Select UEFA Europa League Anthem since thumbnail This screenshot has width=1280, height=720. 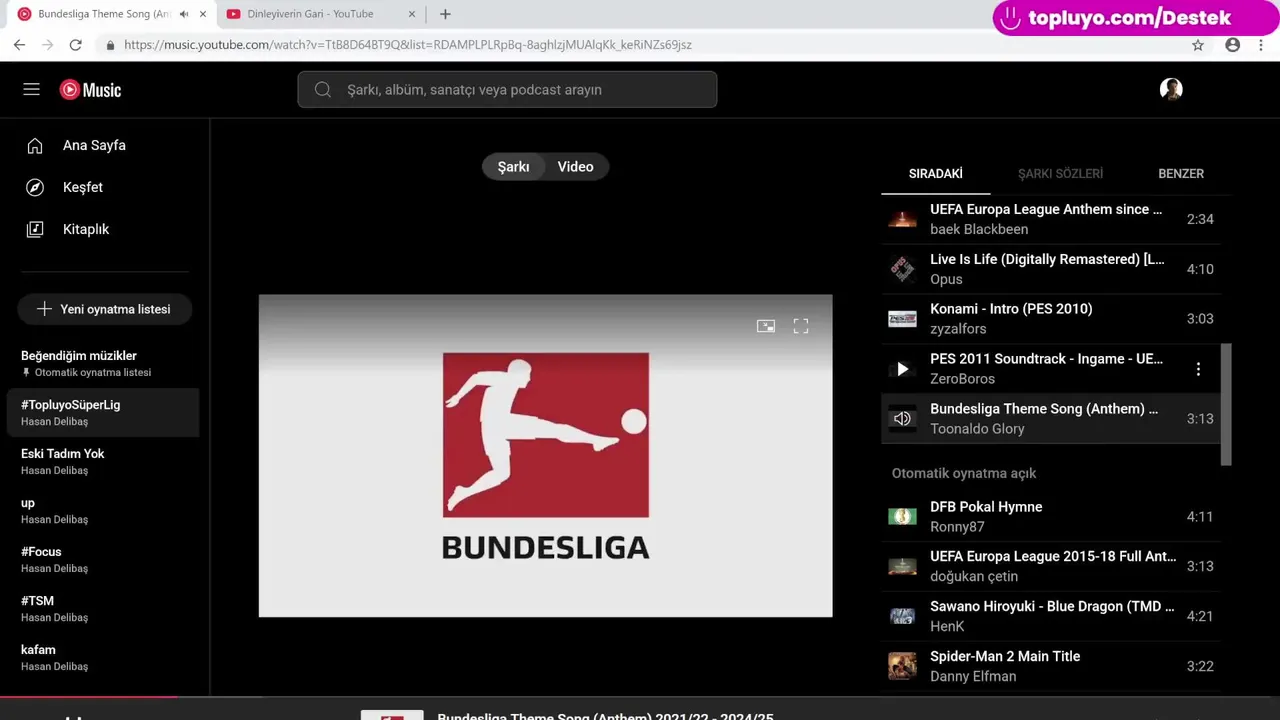(x=902, y=219)
